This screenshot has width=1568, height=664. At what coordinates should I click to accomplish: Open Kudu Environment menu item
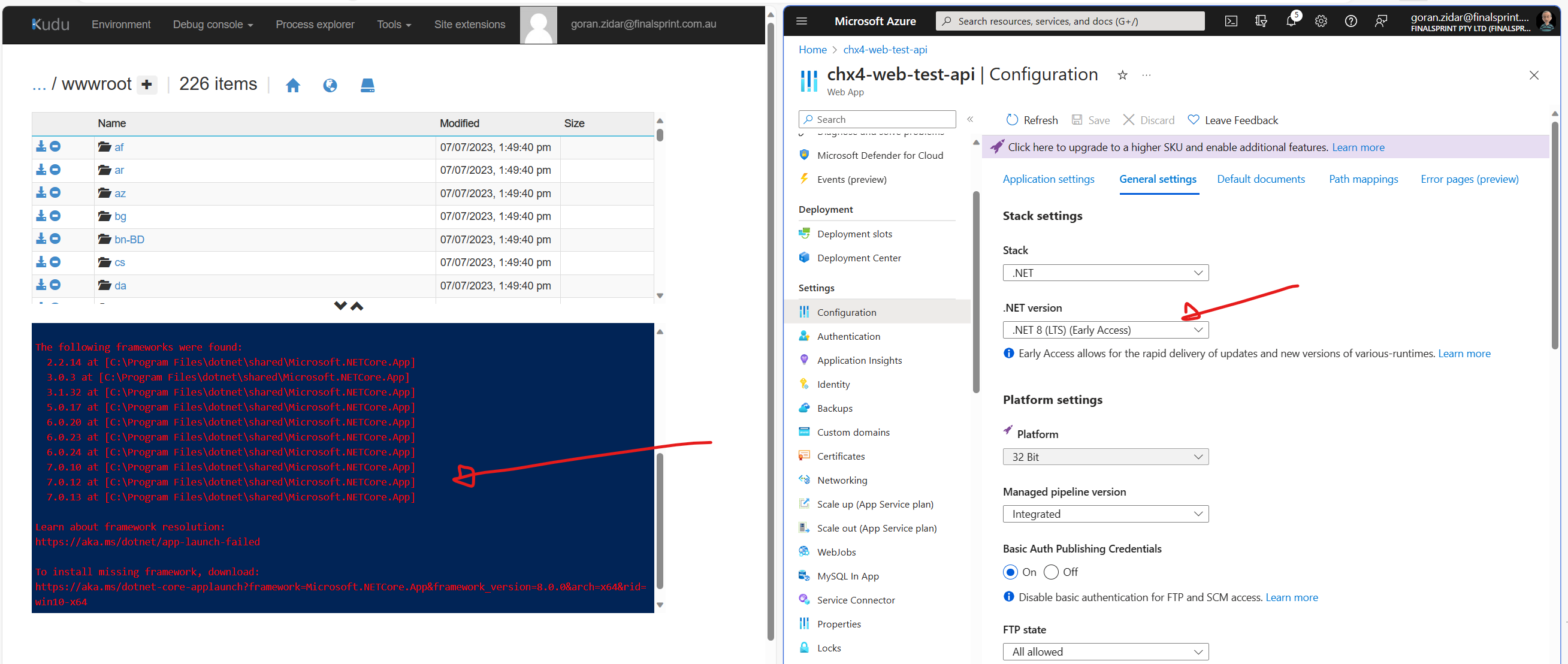click(121, 25)
